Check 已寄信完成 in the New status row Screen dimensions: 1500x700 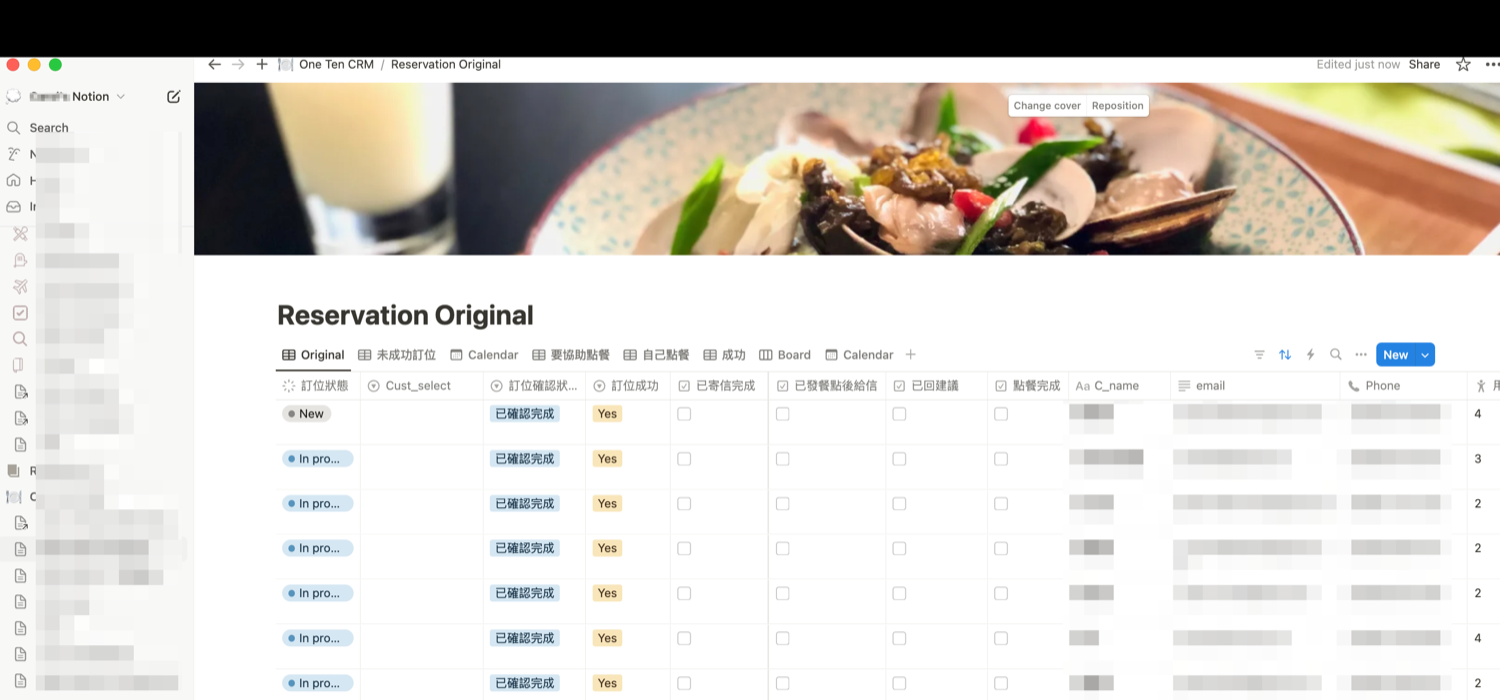pyautogui.click(x=684, y=414)
